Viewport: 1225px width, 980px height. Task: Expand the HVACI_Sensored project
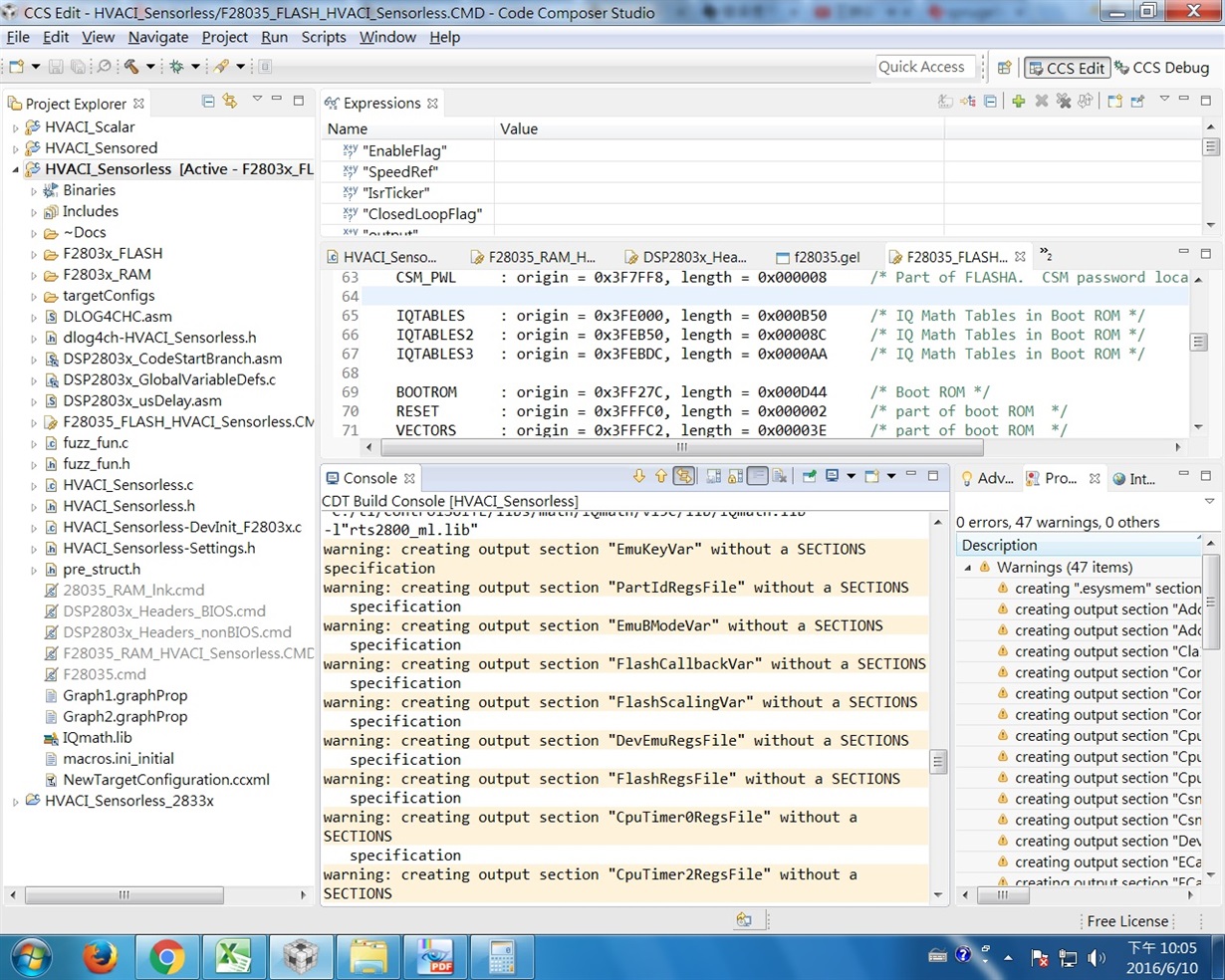(15, 148)
